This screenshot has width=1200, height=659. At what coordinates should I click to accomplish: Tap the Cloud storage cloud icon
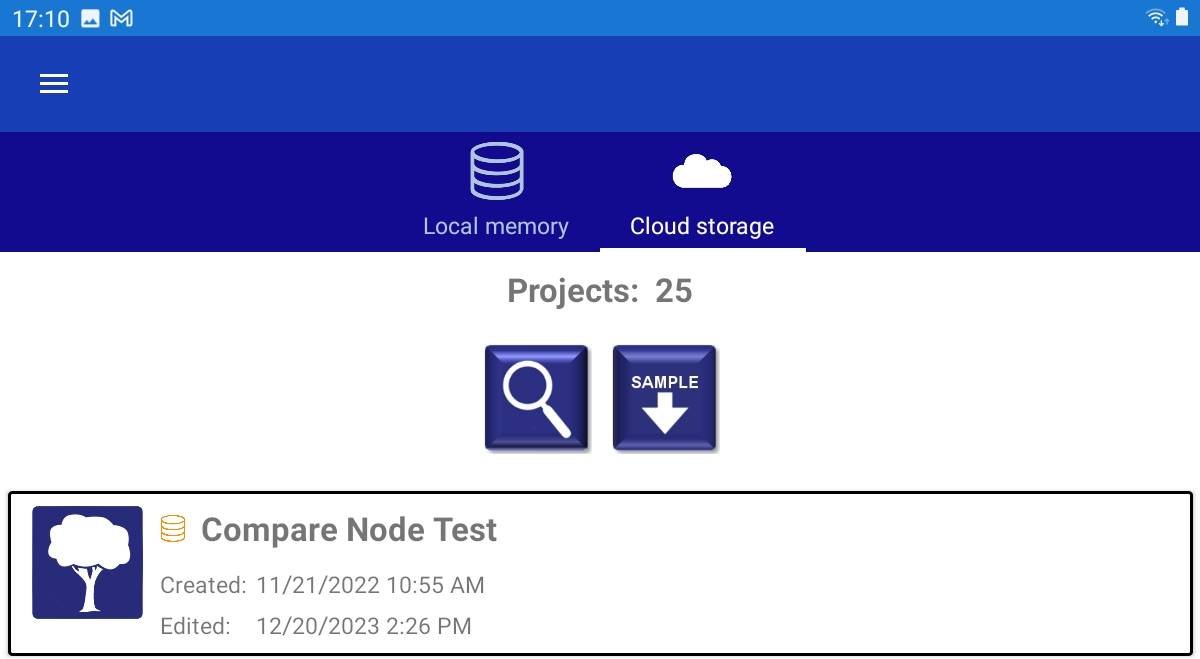[x=702, y=172]
